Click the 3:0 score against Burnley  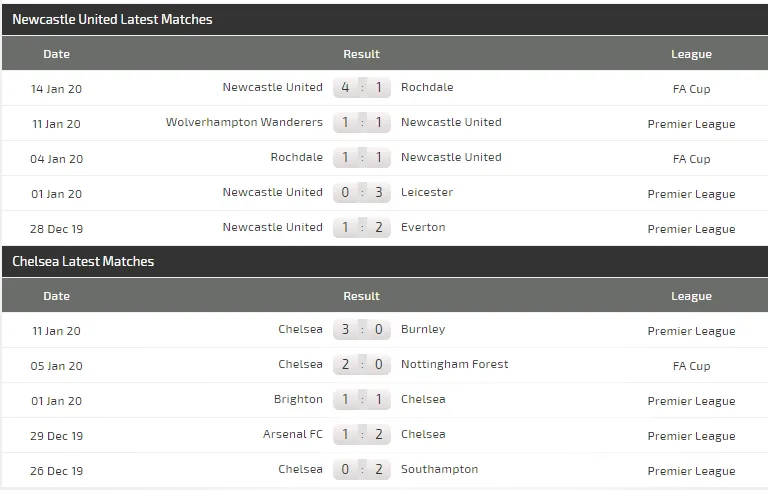point(361,330)
